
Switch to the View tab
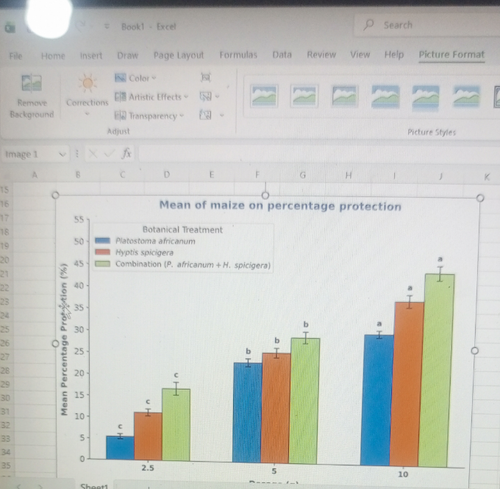(x=360, y=54)
